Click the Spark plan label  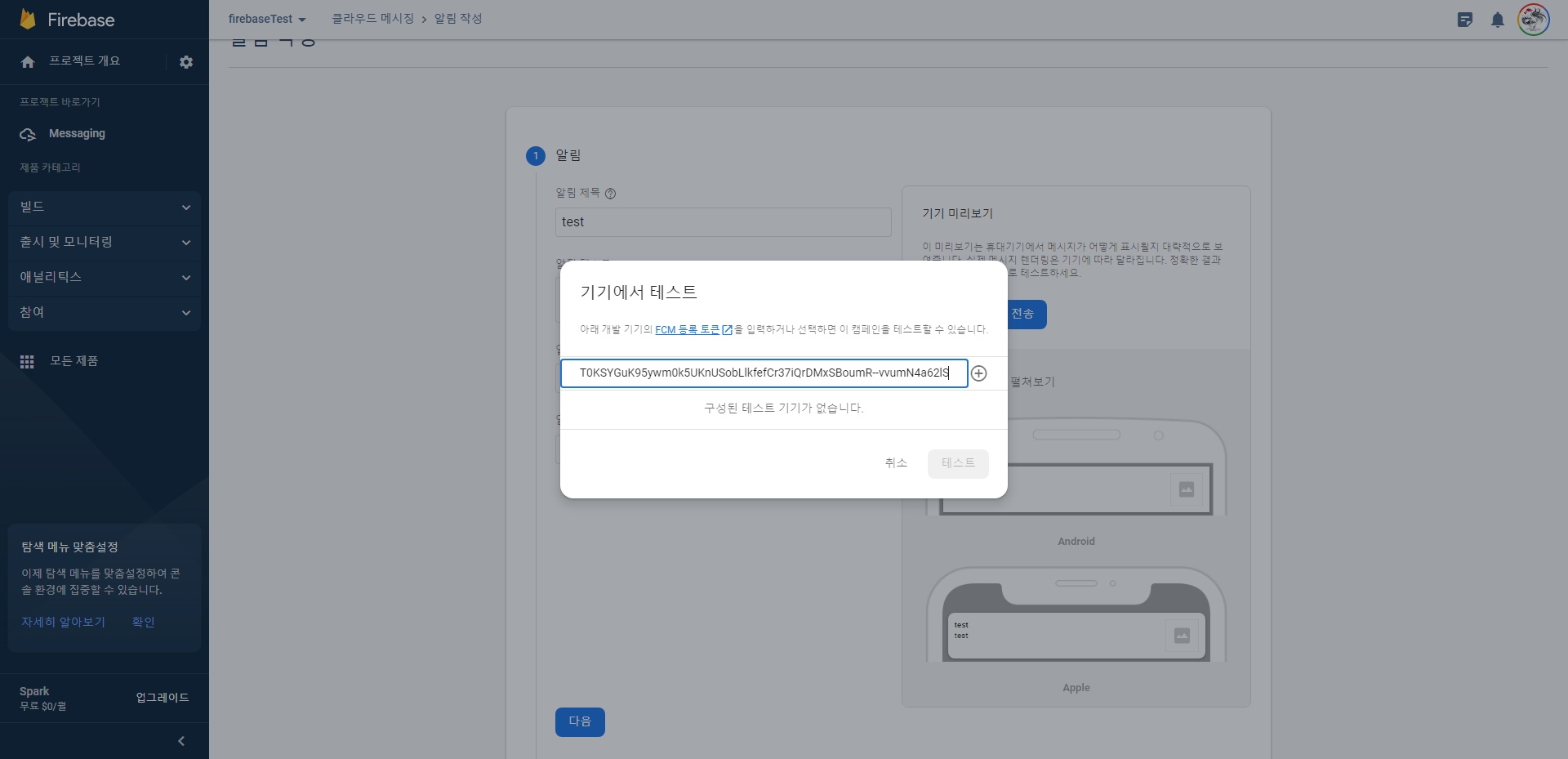pyautogui.click(x=34, y=691)
